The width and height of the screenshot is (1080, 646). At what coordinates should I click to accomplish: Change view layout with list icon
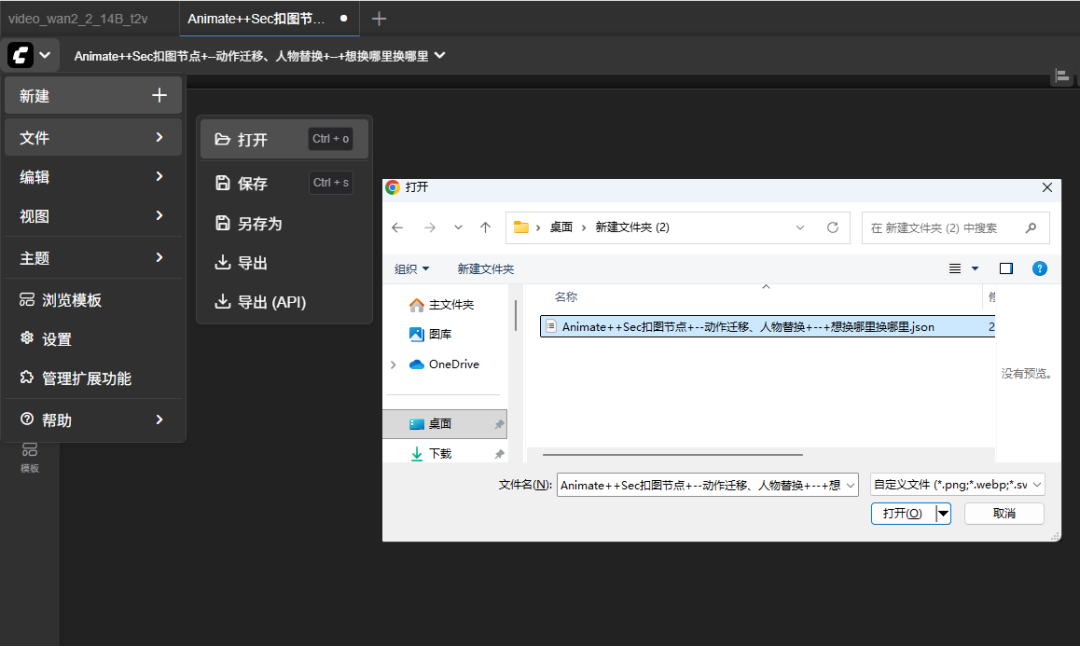pos(955,269)
